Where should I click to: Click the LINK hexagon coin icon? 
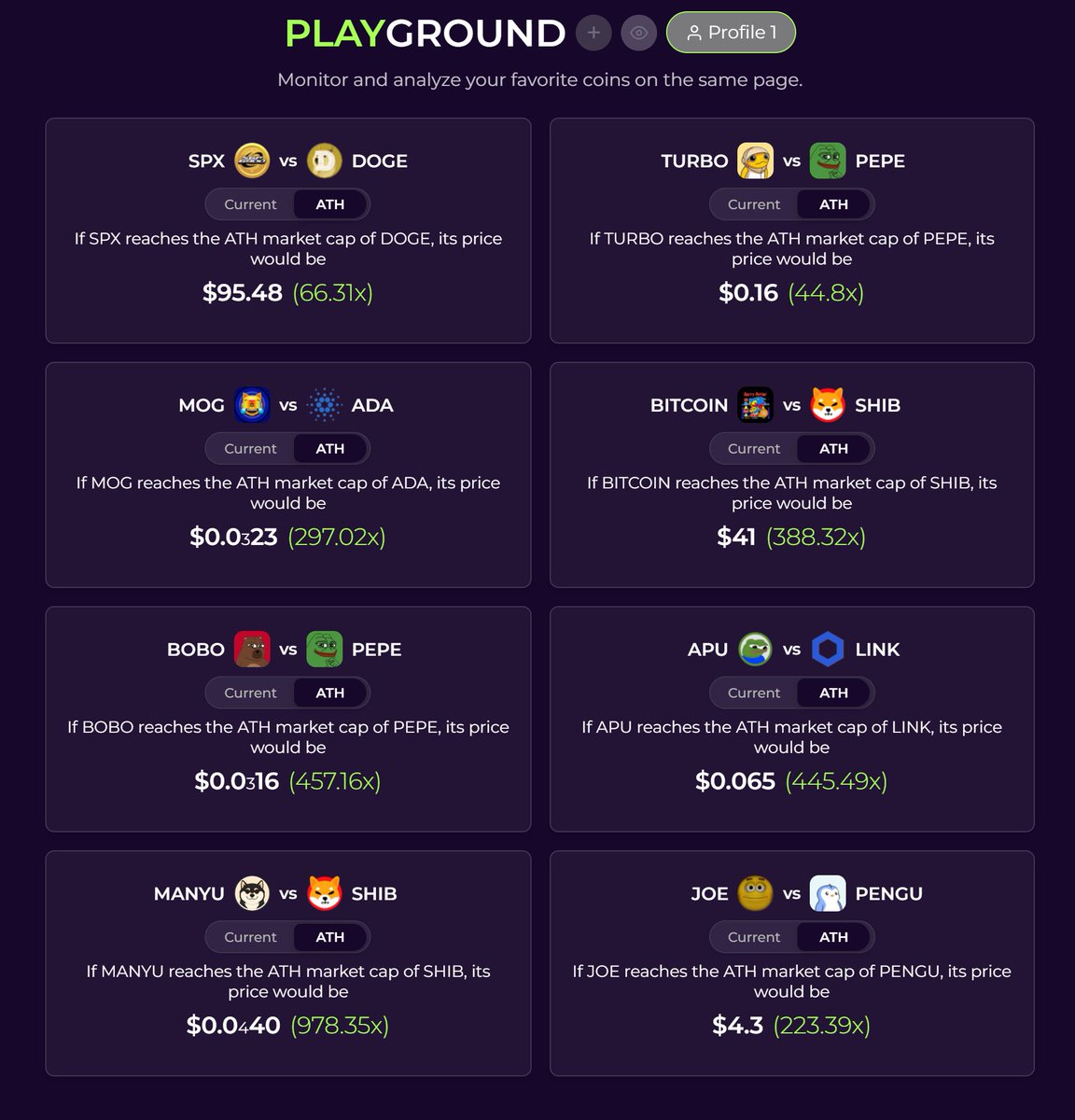point(827,650)
